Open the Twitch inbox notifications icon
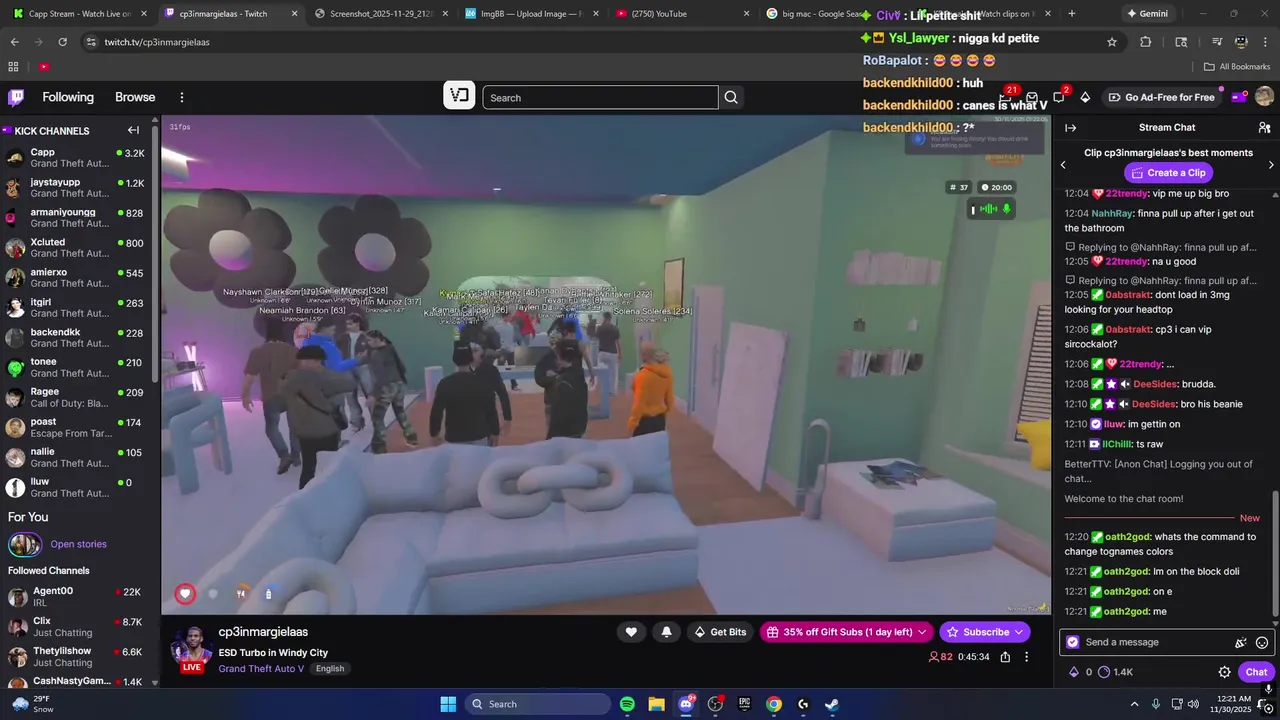This screenshot has height=720, width=1280. click(x=1032, y=97)
